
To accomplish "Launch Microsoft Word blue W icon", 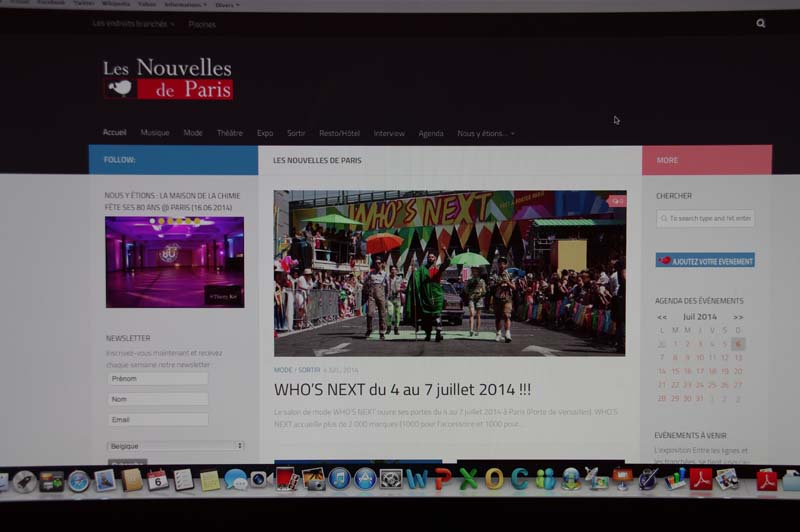I will point(417,479).
